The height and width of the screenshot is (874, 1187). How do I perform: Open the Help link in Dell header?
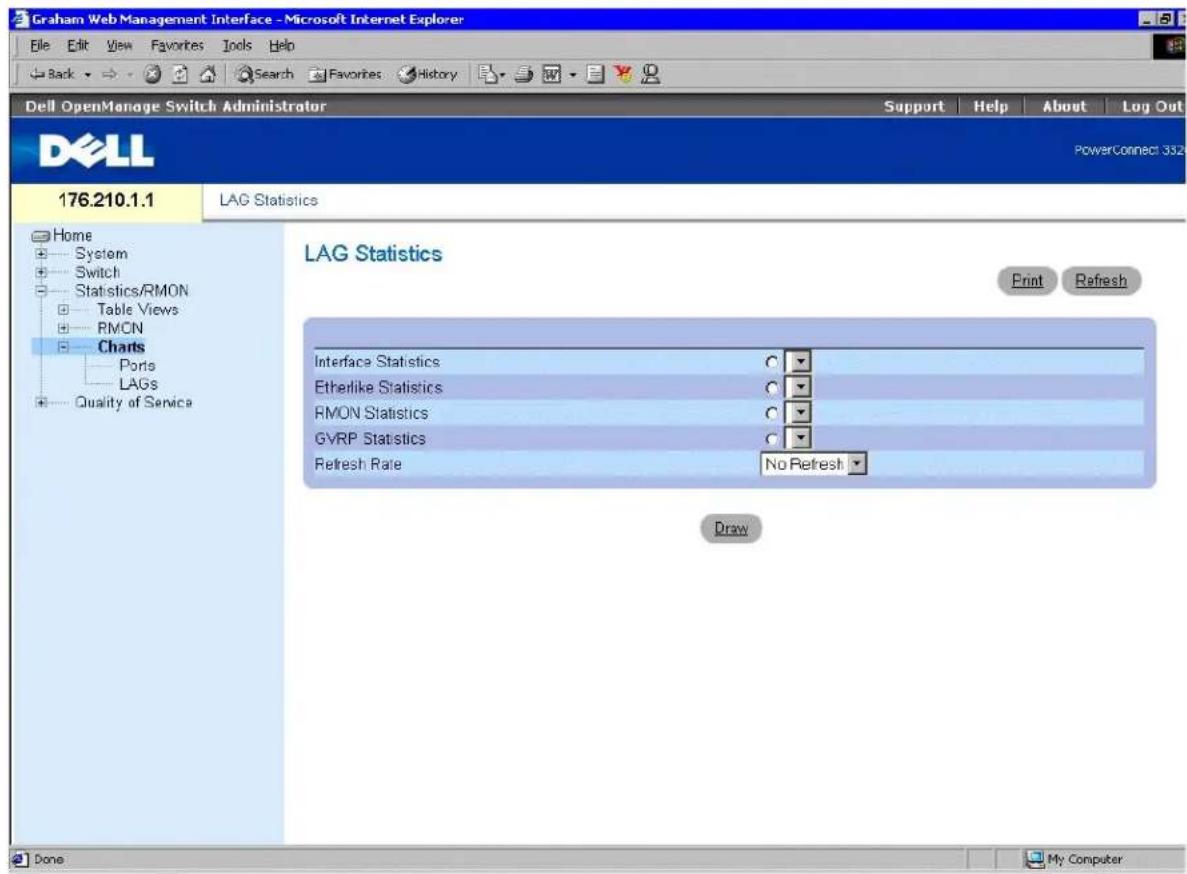tap(990, 107)
